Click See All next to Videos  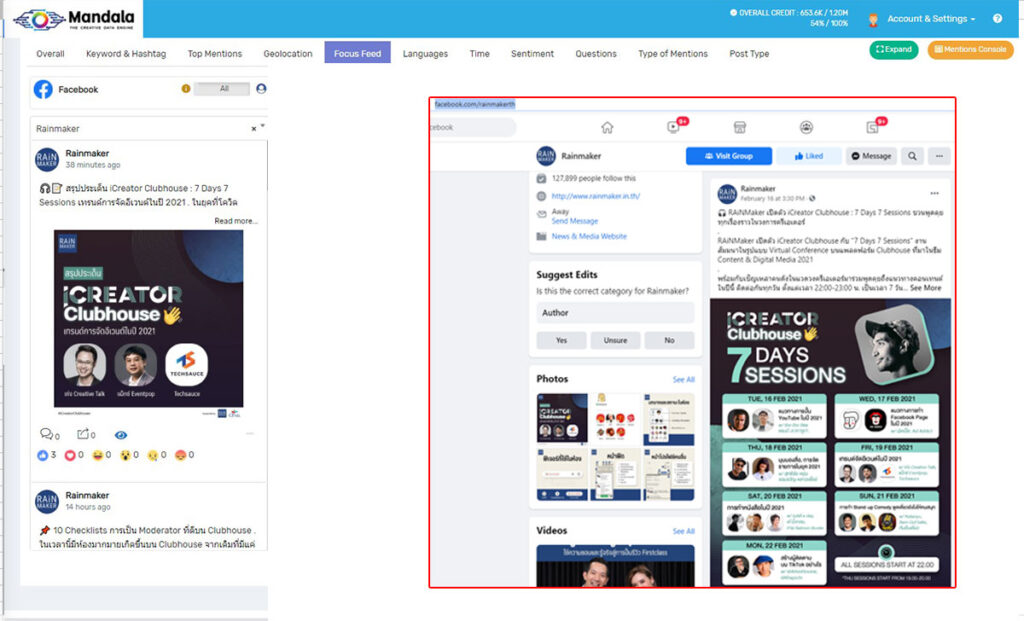pyautogui.click(x=684, y=532)
